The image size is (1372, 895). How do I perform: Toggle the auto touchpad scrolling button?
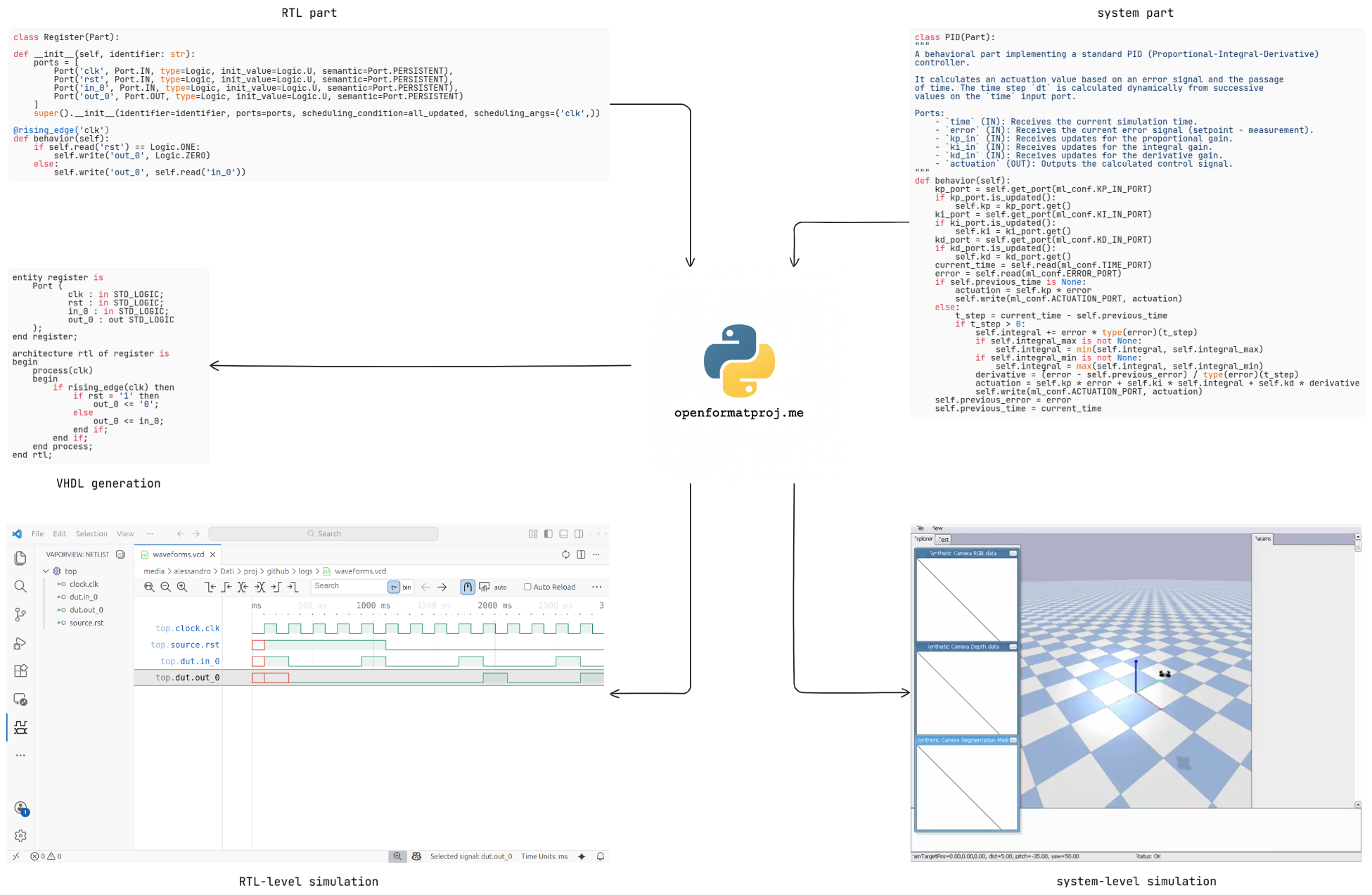tap(485, 587)
